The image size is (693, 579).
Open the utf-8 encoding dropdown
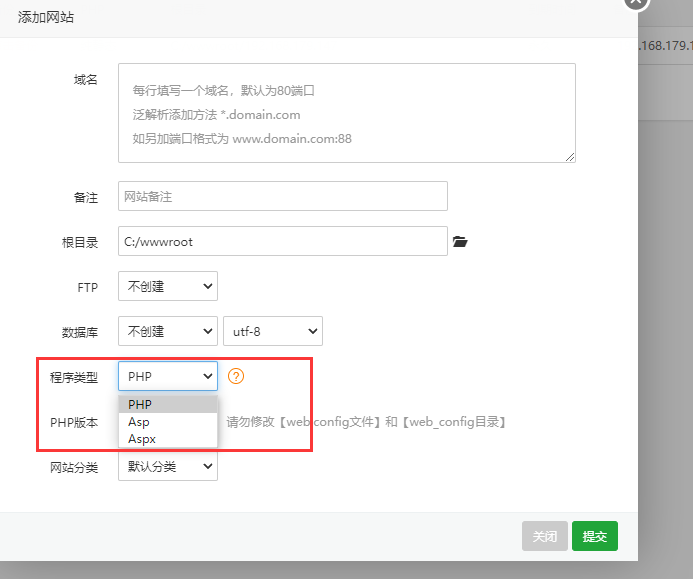tap(273, 331)
